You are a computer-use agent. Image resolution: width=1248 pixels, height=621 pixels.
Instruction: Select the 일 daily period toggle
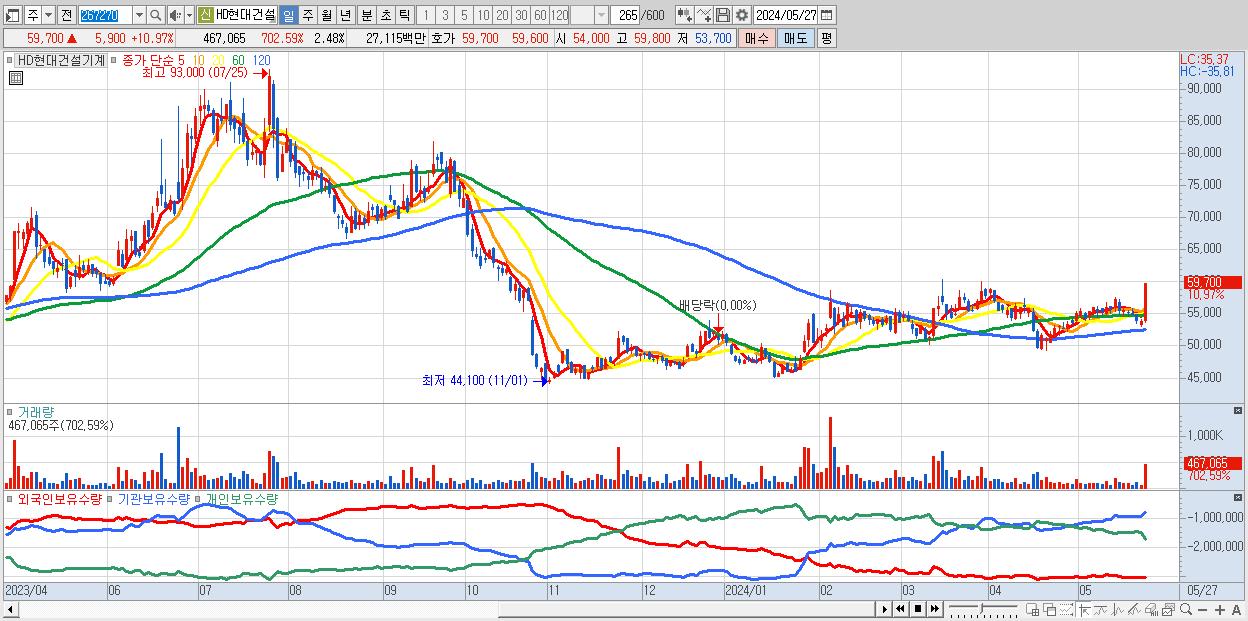click(288, 15)
